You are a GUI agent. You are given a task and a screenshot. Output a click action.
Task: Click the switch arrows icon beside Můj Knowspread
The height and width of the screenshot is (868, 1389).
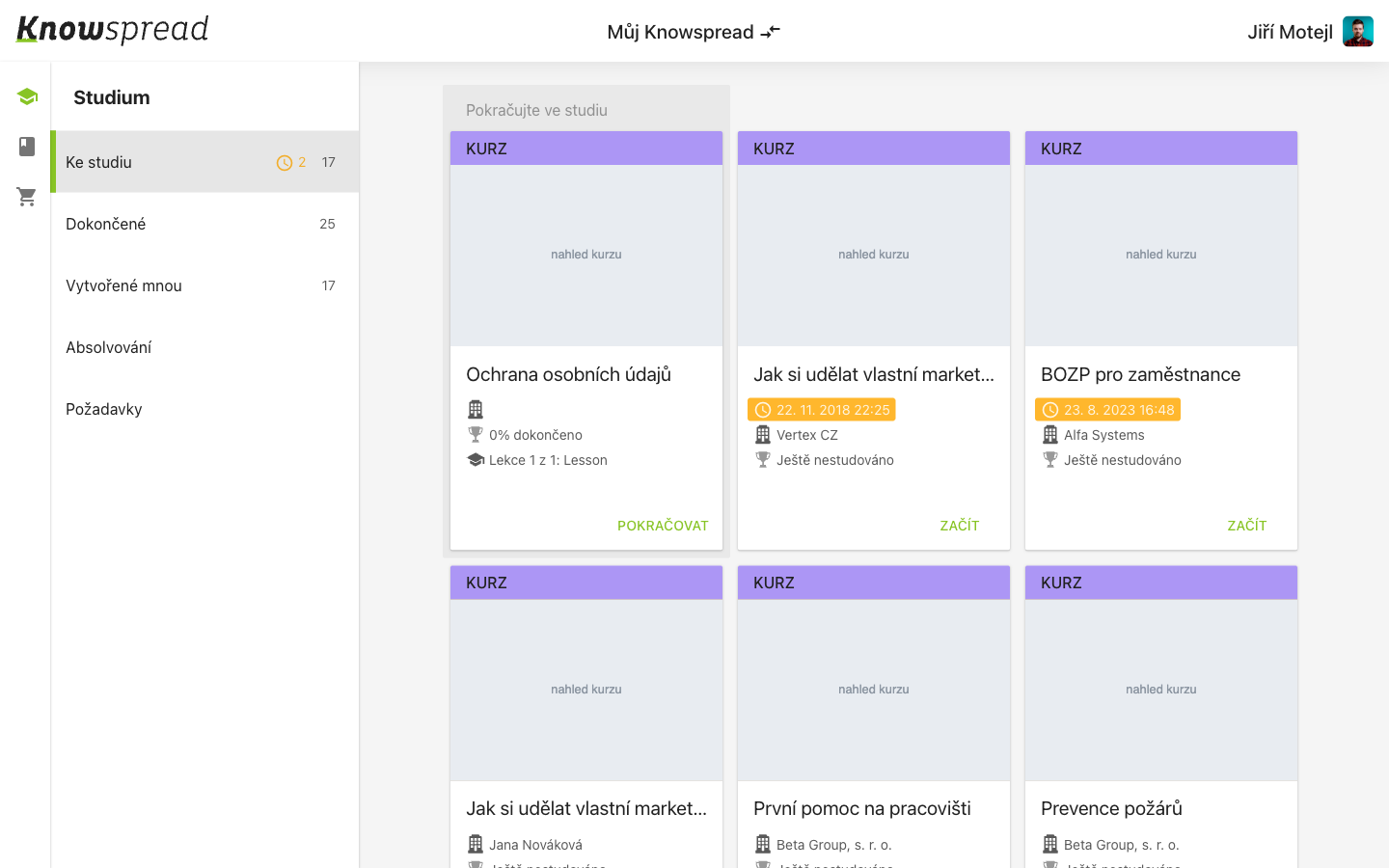tap(770, 32)
